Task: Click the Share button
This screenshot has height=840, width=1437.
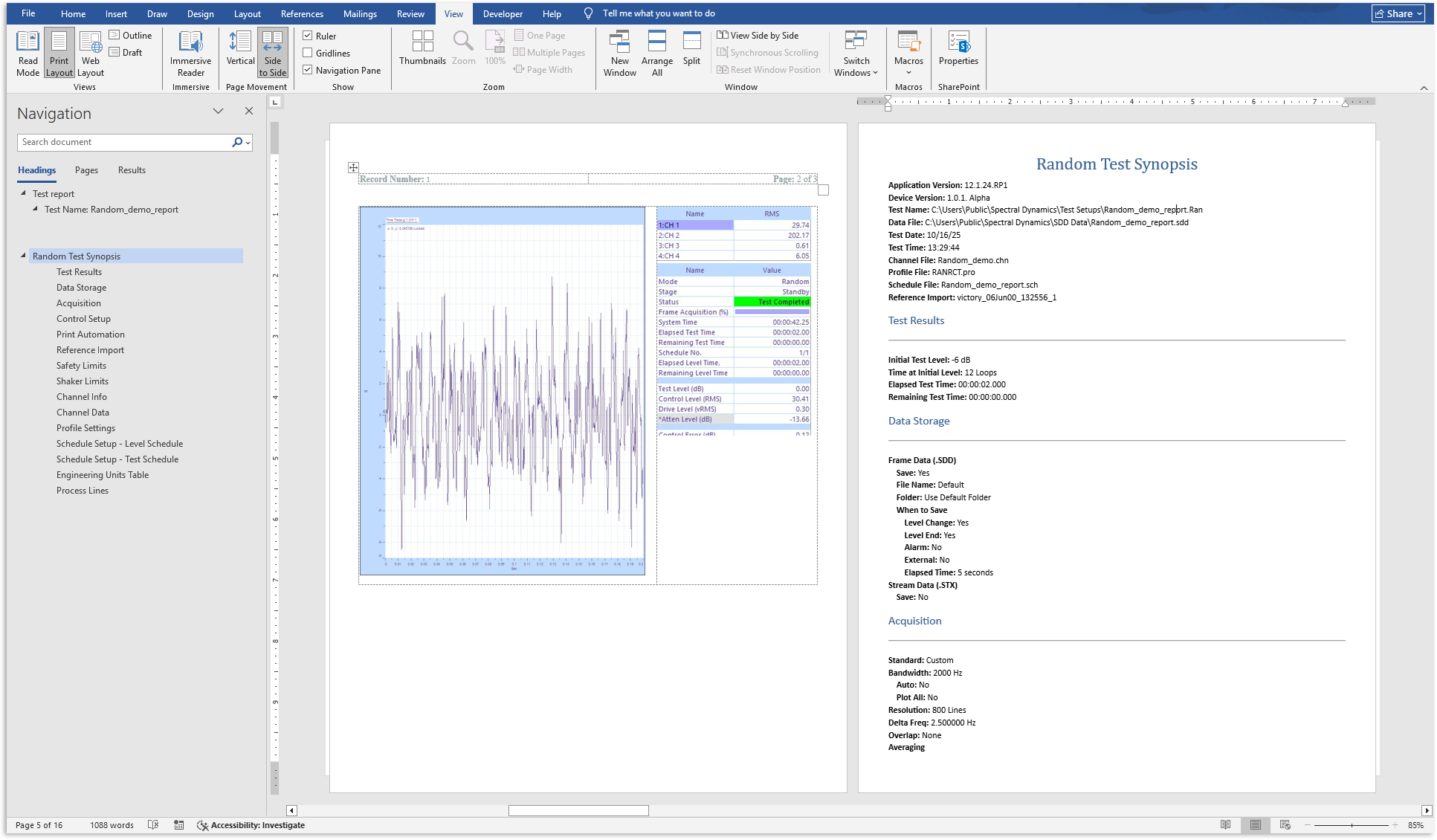Action: point(1397,13)
